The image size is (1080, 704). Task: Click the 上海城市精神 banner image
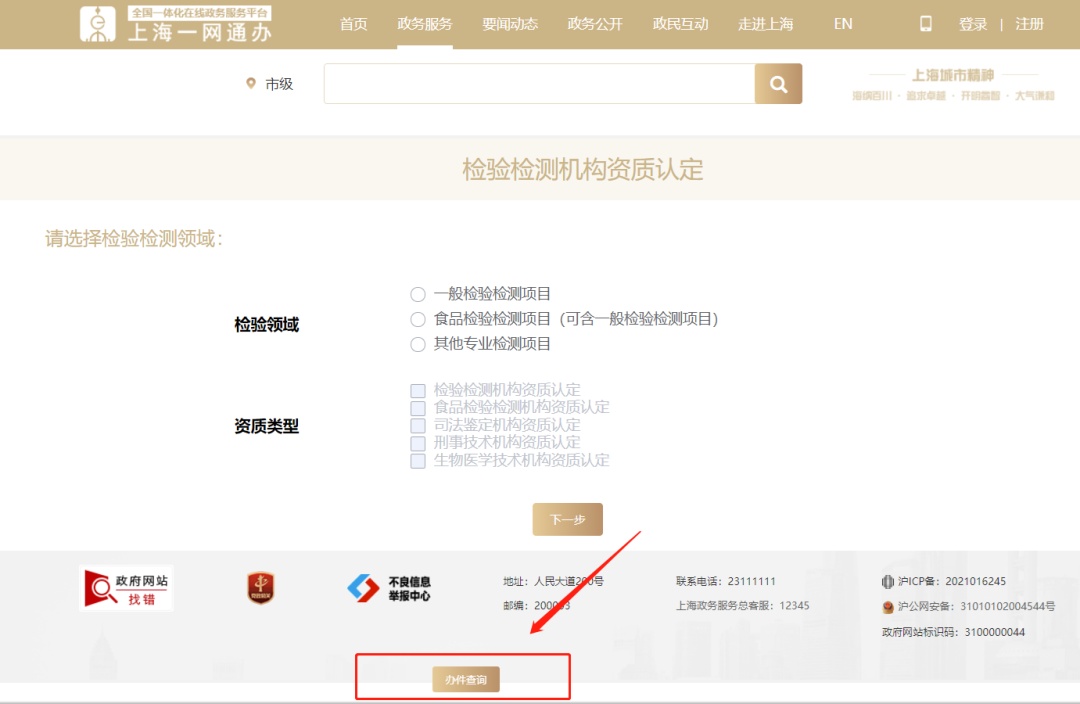tap(953, 84)
